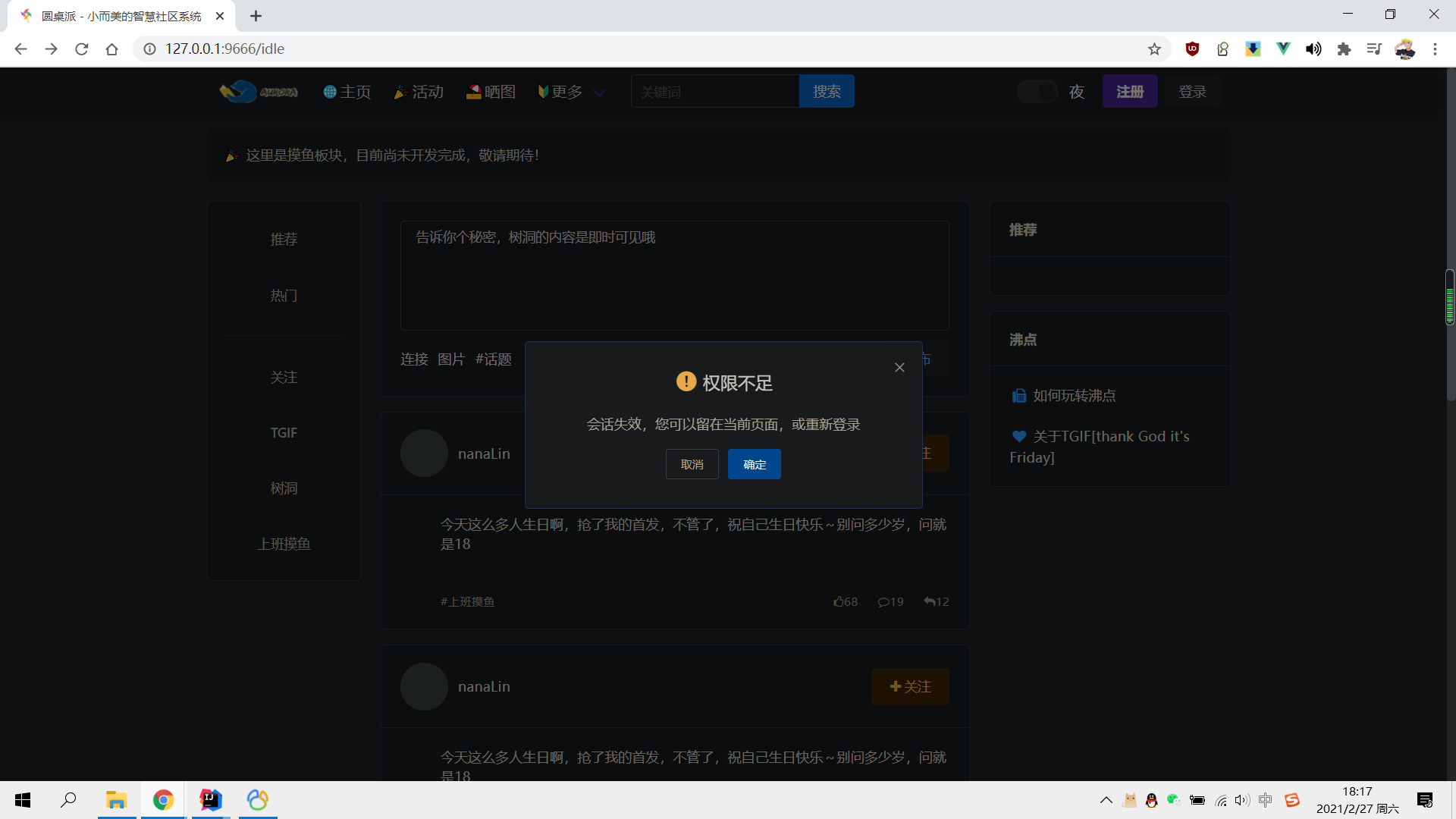Toggle the night mode switch

coord(1037,92)
